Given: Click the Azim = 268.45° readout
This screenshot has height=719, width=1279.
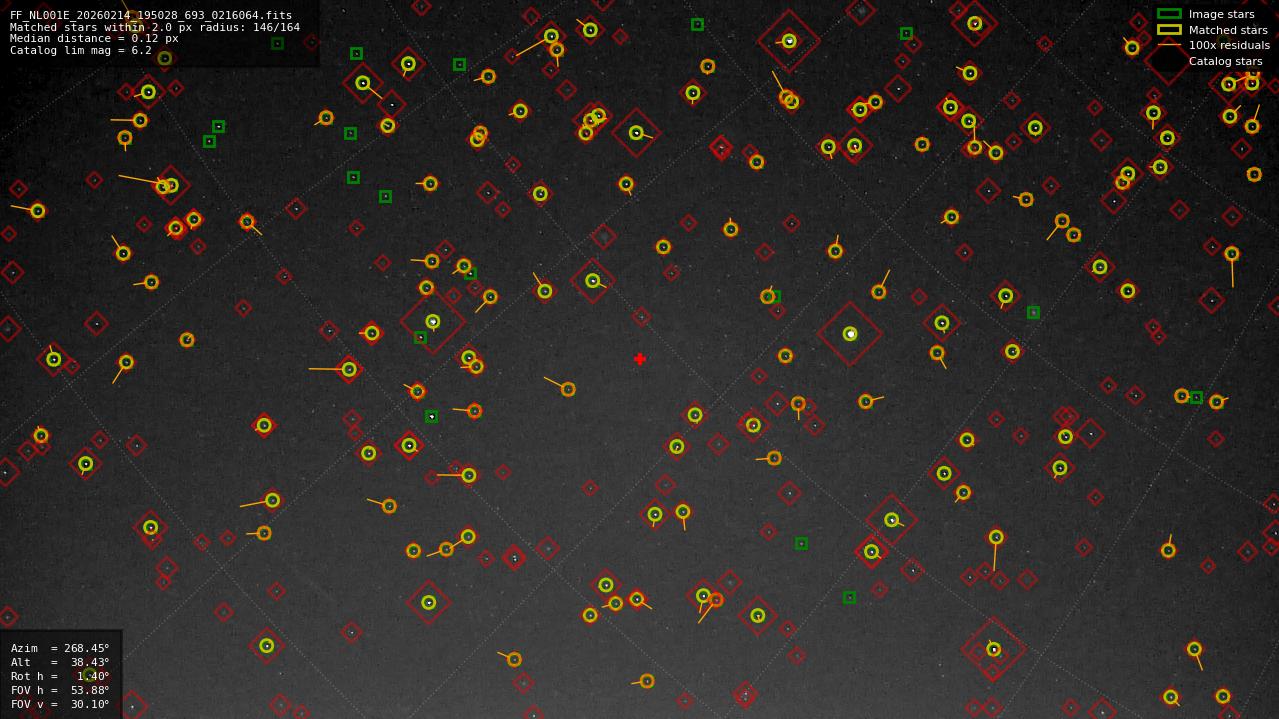Looking at the screenshot, I should pos(60,648).
